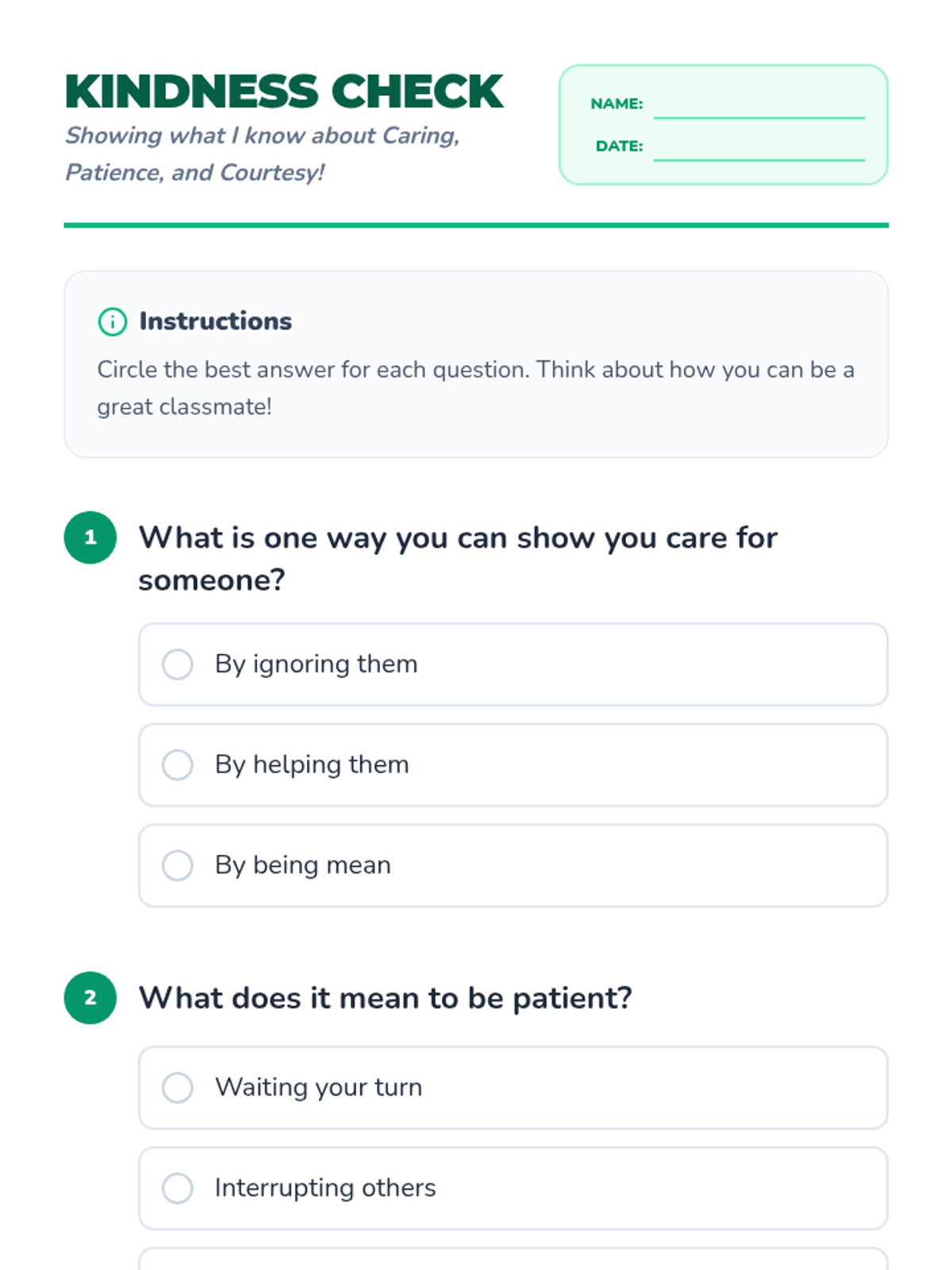Viewport: 952px width, 1270px height.
Task: Select the "By ignoring them" radio button
Action: pyautogui.click(x=178, y=664)
